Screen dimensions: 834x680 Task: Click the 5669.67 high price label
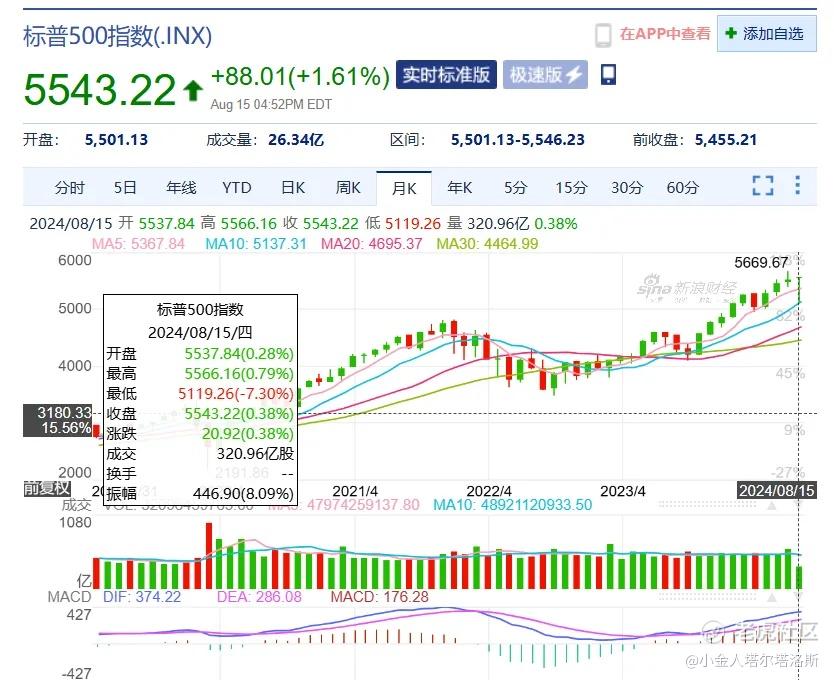point(761,262)
